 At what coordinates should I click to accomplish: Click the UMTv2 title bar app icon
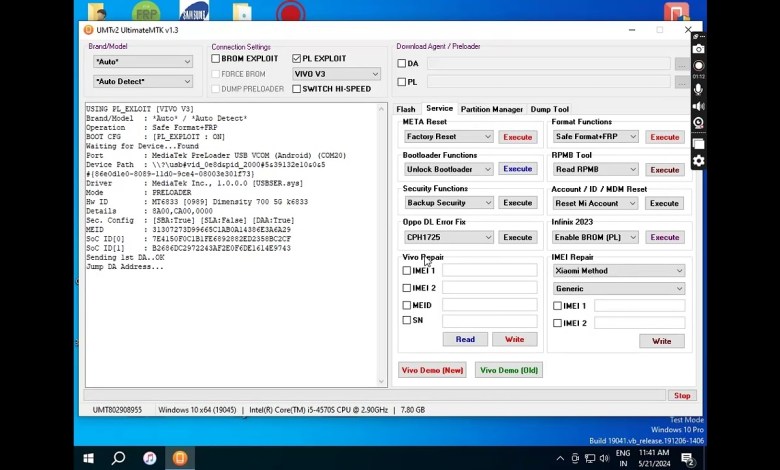88,30
